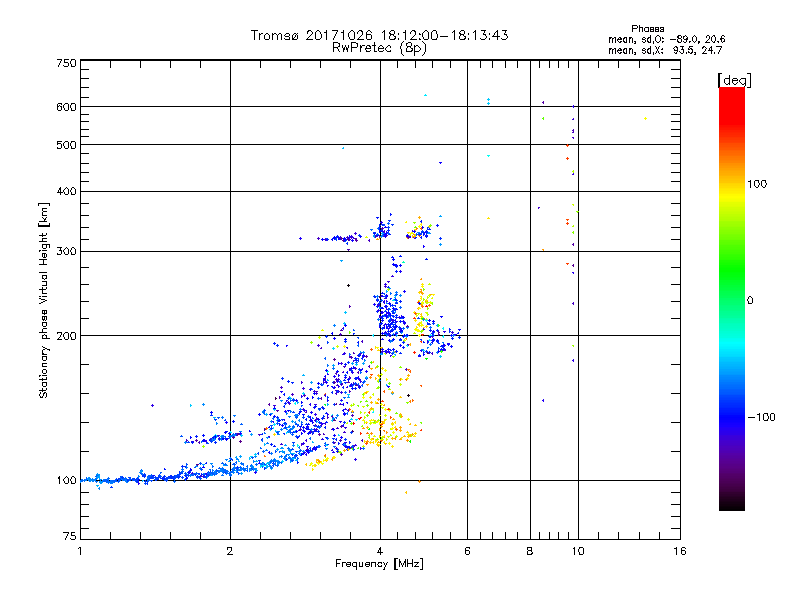Click the y-axis tick label '600'
This screenshot has width=800, height=600.
point(67,107)
